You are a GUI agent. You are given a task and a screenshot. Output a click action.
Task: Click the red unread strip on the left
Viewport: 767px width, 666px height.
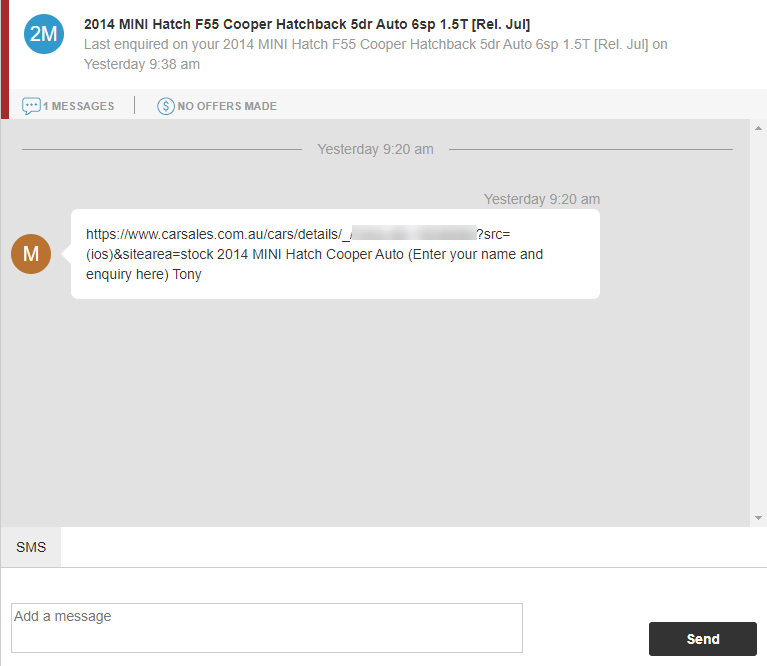coord(4,58)
